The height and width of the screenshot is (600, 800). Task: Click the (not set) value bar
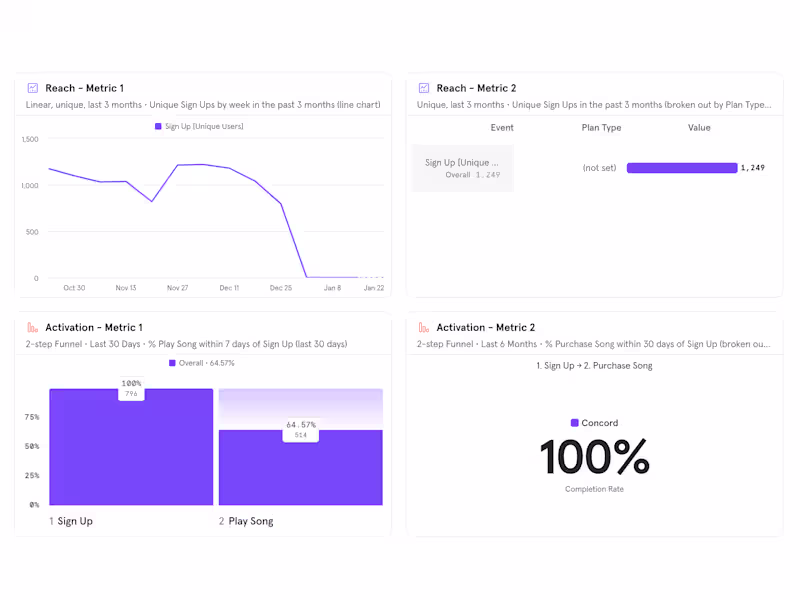pyautogui.click(x=681, y=168)
